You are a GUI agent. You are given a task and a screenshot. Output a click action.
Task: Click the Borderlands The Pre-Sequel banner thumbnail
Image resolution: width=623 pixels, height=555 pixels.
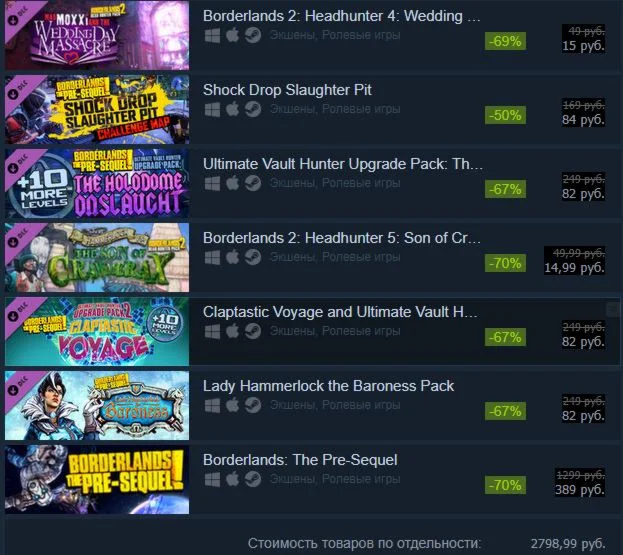click(97, 480)
